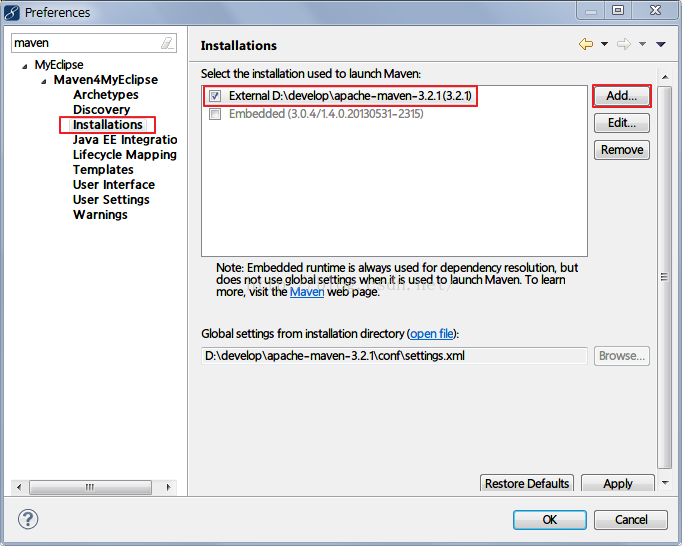Click the page scrollbar down arrow

click(665, 482)
